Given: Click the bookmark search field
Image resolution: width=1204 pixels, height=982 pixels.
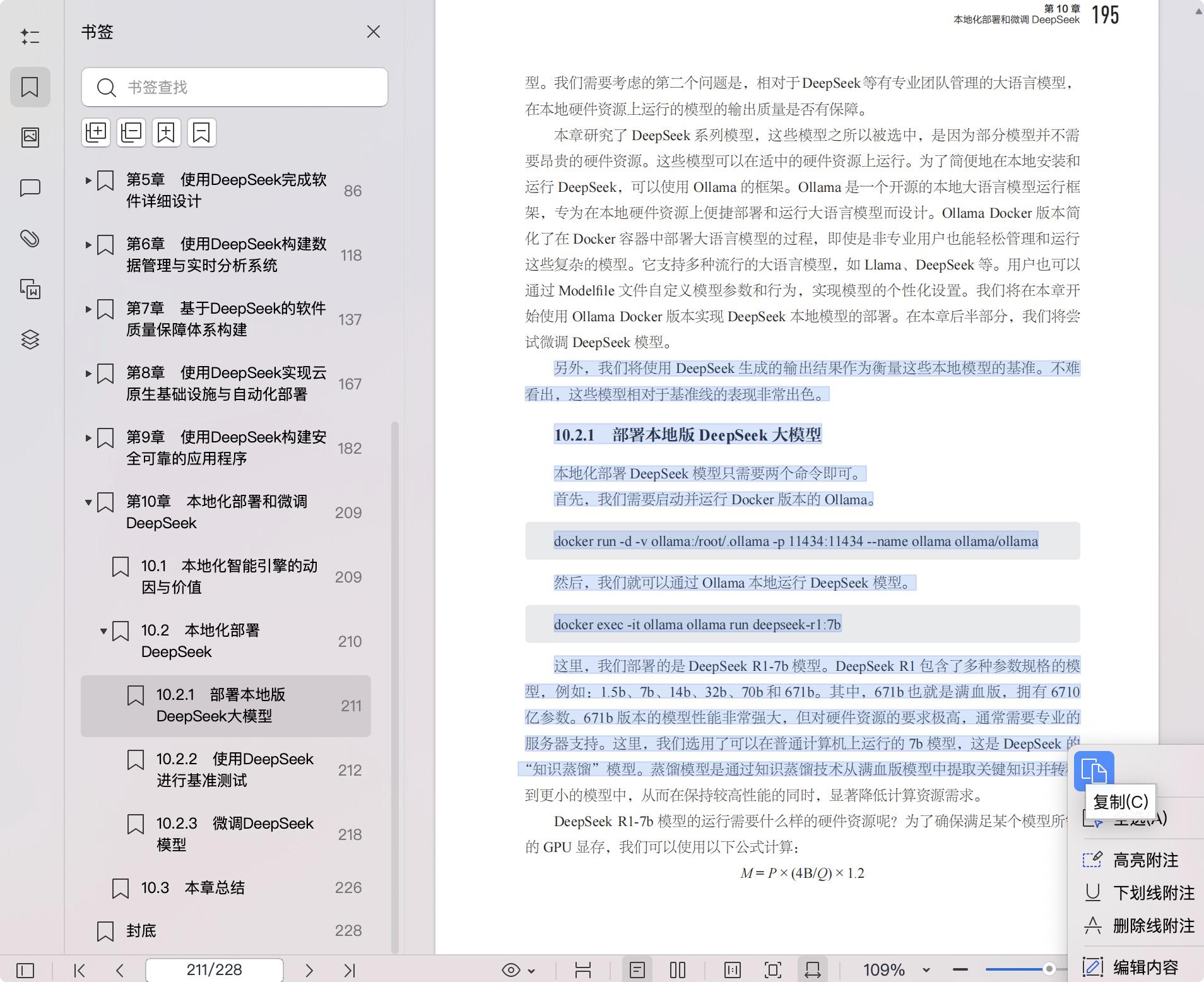Looking at the screenshot, I should click(x=235, y=87).
